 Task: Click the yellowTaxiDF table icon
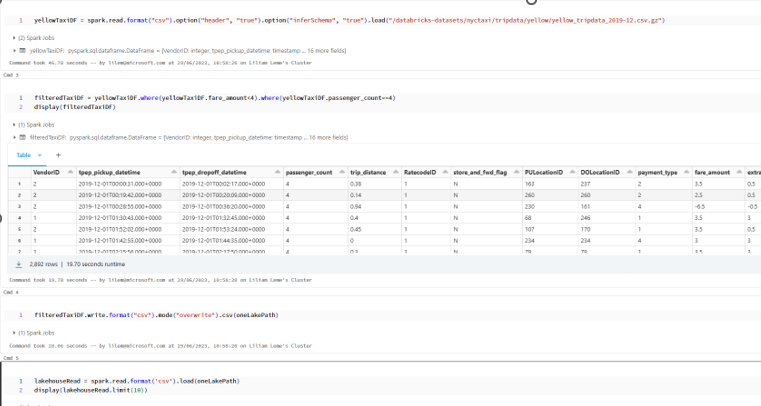tap(22, 50)
